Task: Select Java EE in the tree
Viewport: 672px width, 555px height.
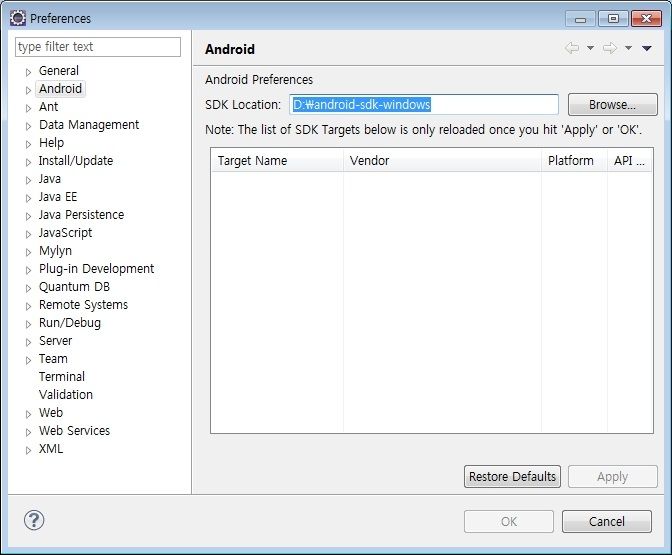Action: click(58, 197)
